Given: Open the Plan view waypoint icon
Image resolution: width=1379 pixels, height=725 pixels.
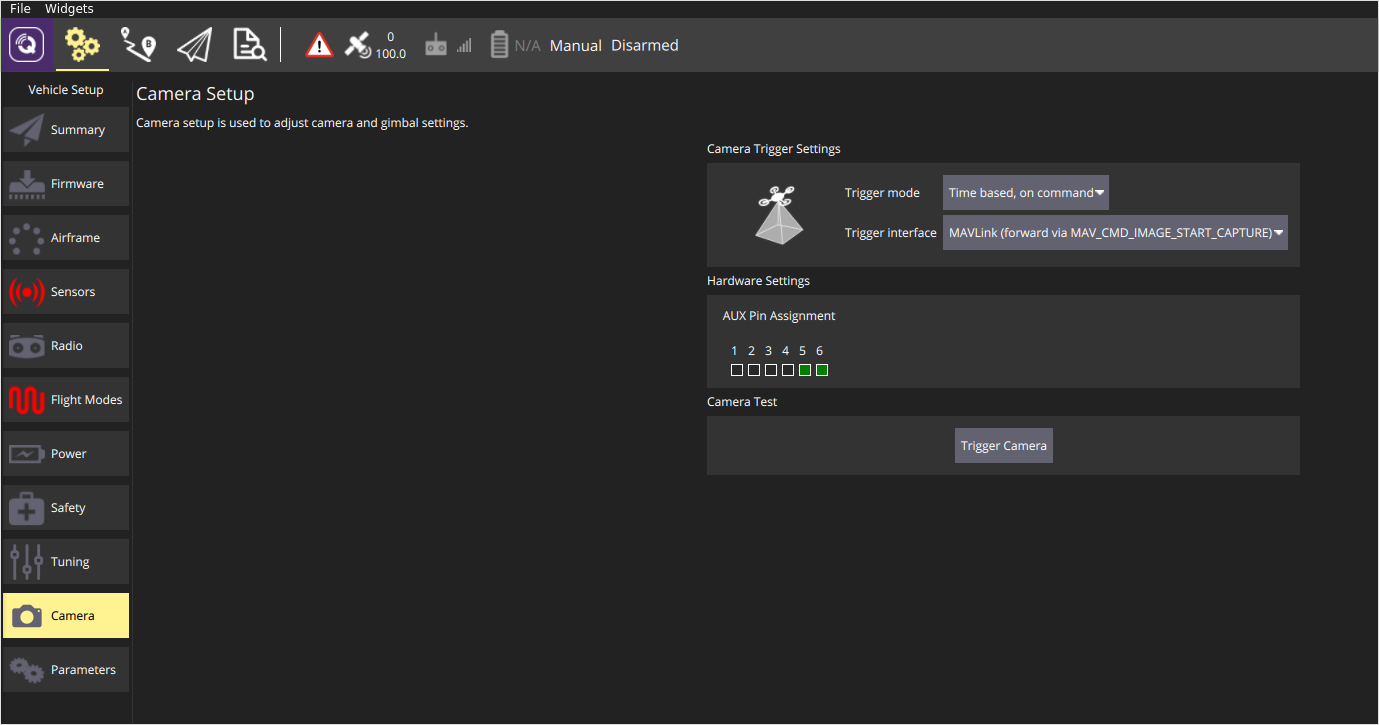Looking at the screenshot, I should coord(138,45).
